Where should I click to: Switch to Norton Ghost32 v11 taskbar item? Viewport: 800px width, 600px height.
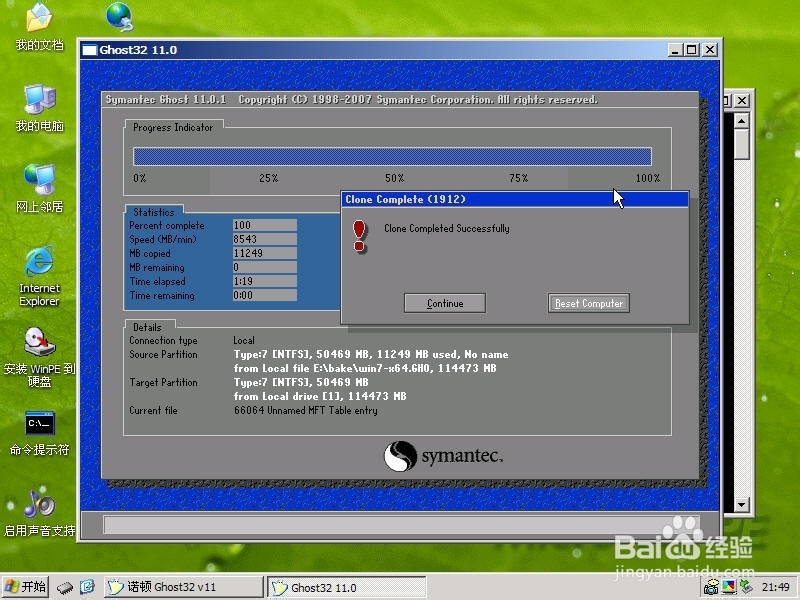coord(184,587)
